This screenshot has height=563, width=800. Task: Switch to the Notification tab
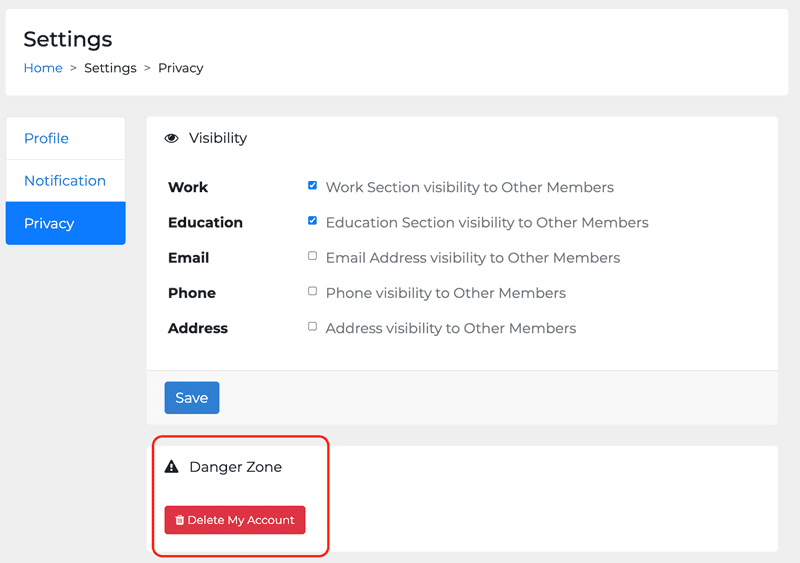(x=65, y=180)
